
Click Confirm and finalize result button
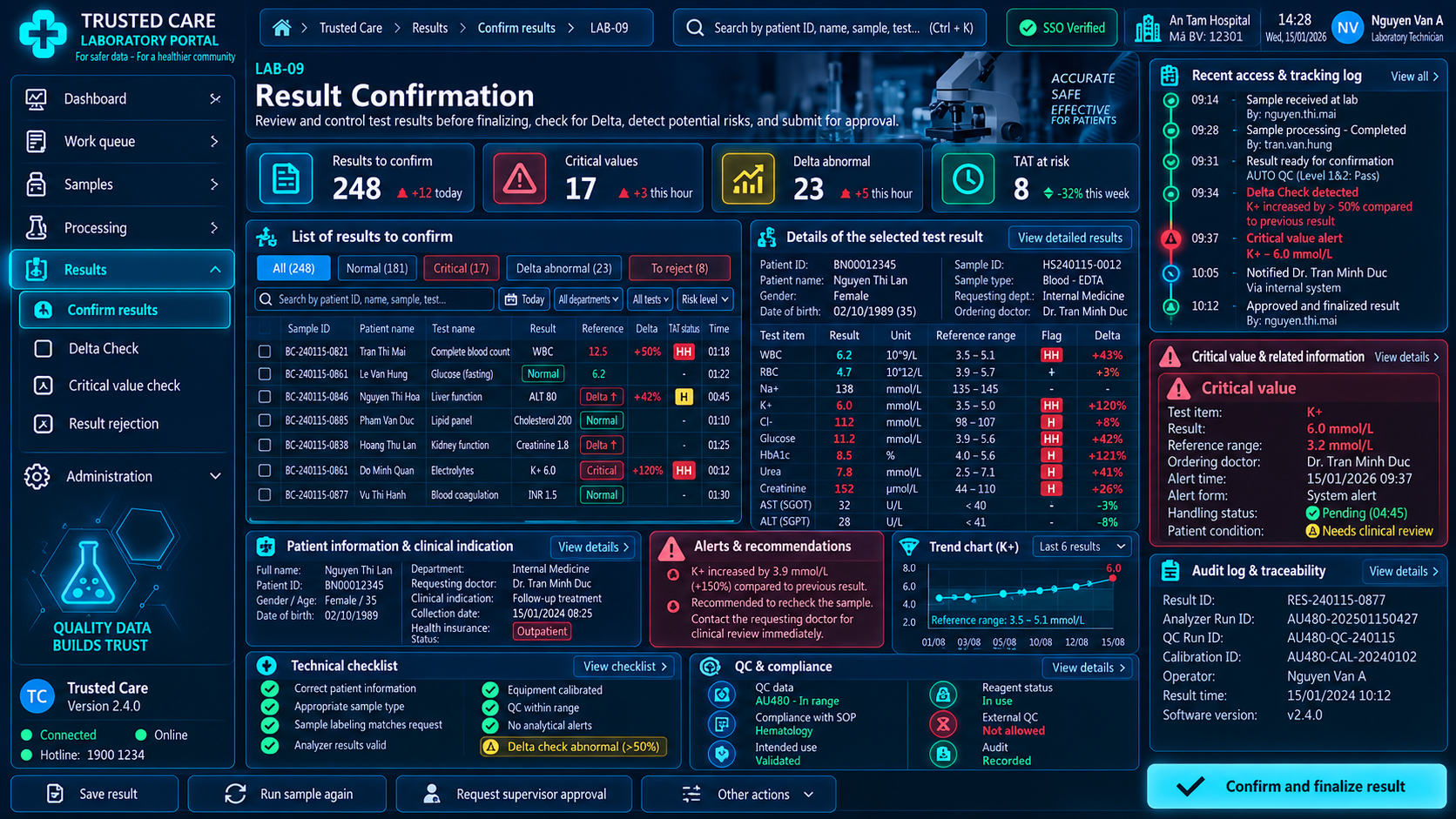[x=1297, y=786]
